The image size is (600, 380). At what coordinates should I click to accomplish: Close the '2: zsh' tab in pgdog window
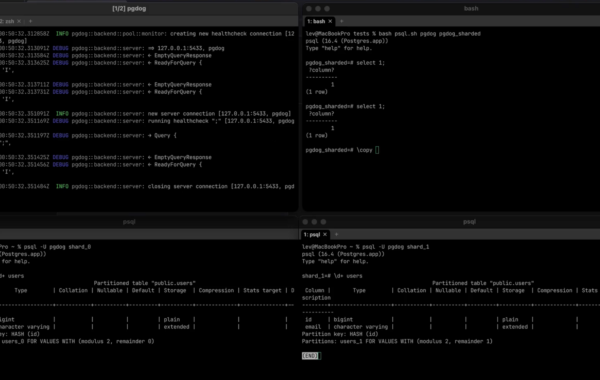19,21
